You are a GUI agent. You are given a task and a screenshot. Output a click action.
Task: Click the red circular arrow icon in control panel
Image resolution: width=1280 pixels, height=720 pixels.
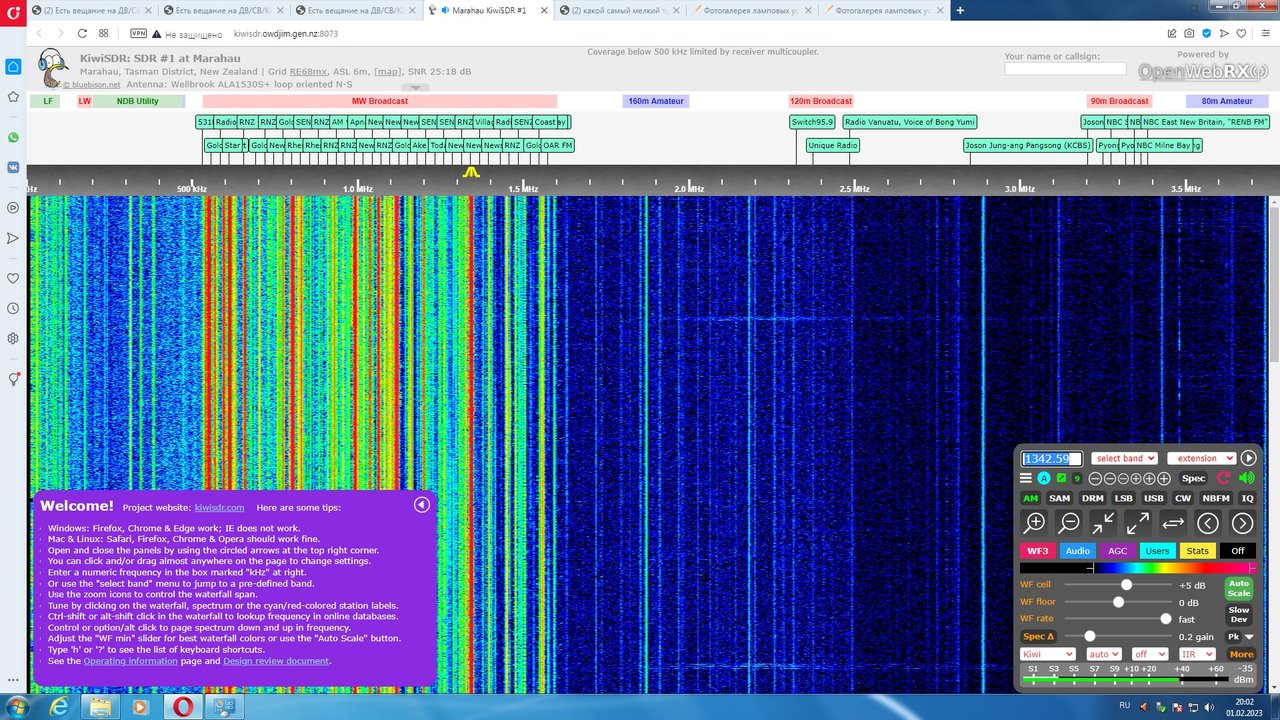[x=1224, y=478]
